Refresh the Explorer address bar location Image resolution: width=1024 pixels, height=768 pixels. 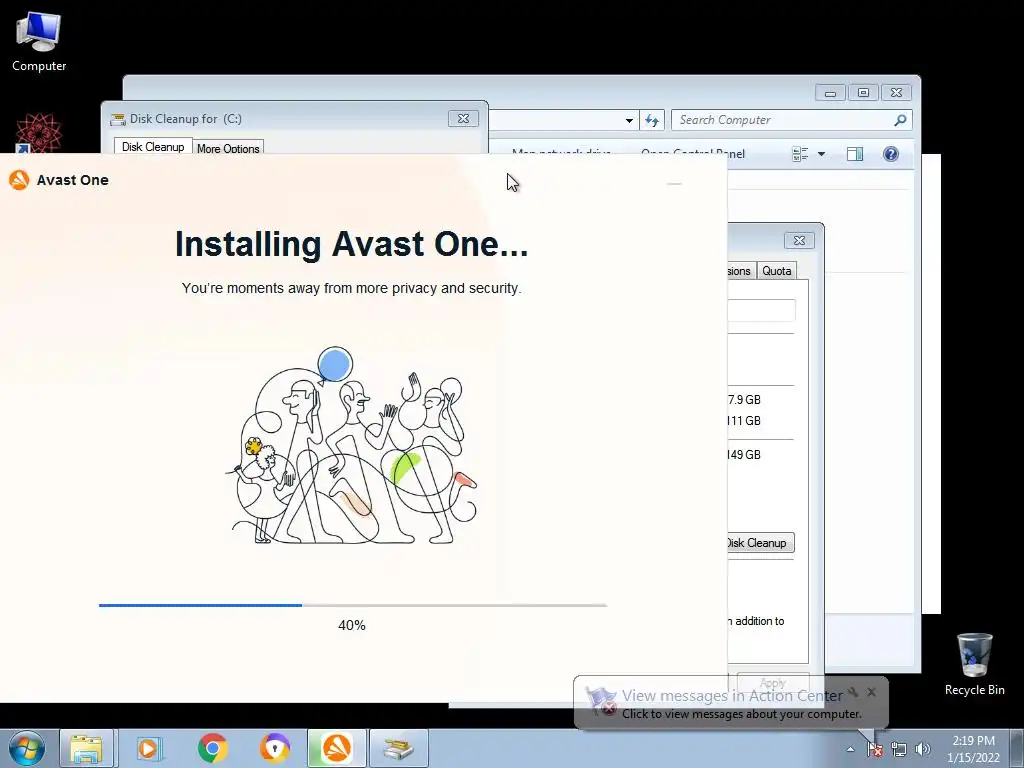point(652,120)
